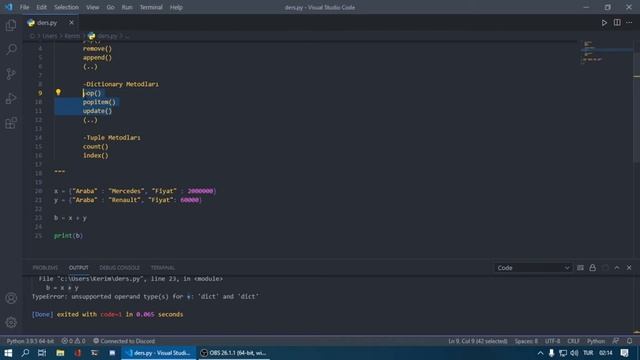
Task: Change file encoding UTF-8
Action: 553,341
